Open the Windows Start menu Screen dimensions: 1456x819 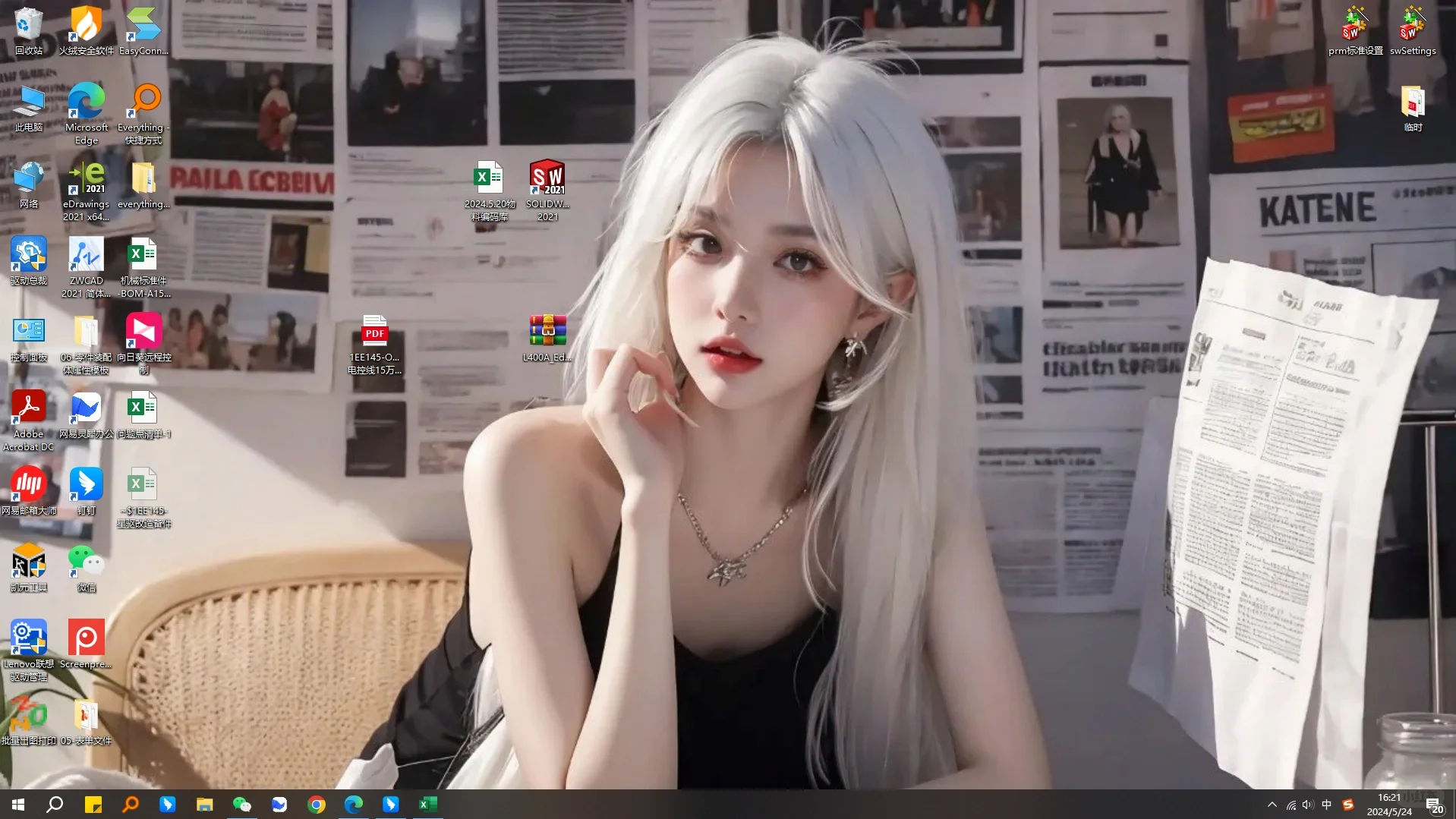(x=18, y=805)
